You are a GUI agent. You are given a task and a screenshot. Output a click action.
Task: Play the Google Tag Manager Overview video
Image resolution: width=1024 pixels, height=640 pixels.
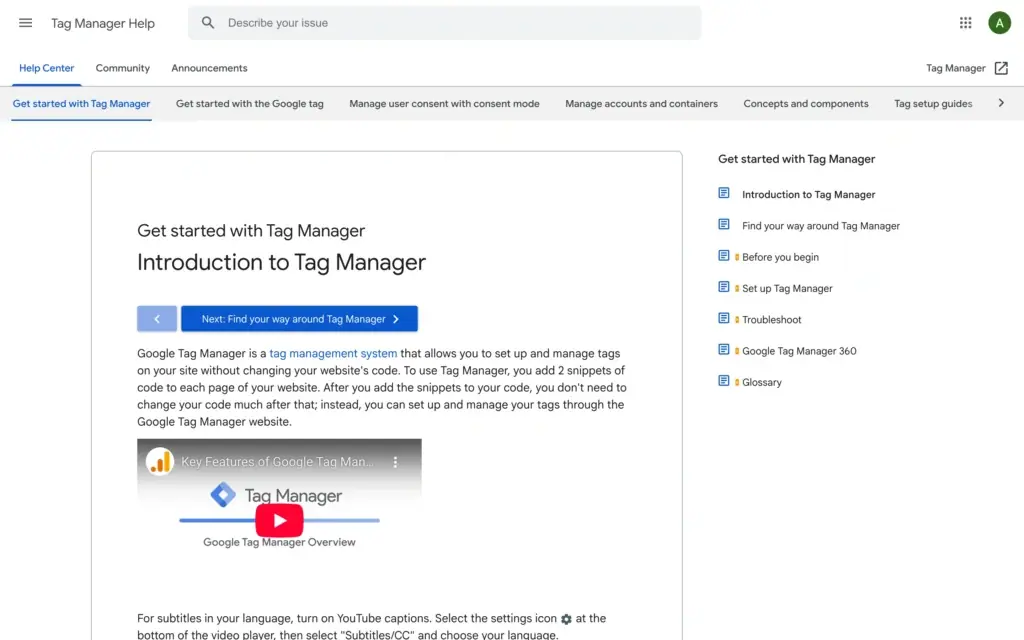tap(280, 520)
